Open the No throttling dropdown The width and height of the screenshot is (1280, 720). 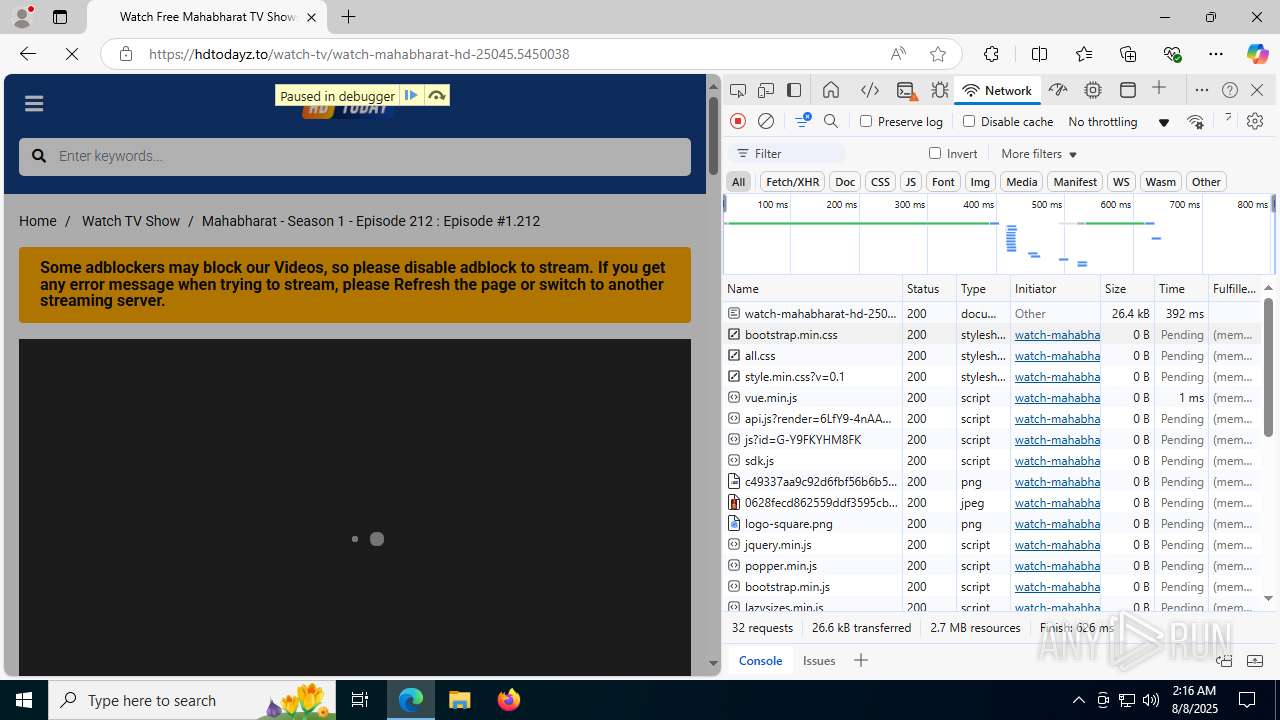pos(1118,121)
